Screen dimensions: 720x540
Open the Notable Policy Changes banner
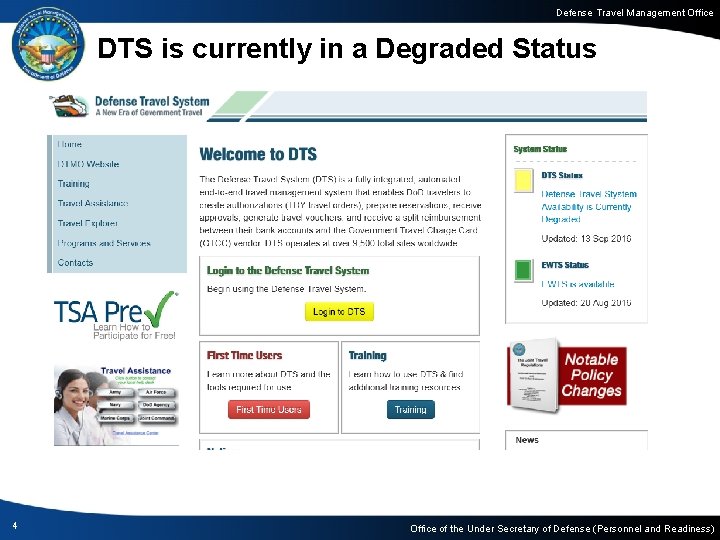[567, 376]
